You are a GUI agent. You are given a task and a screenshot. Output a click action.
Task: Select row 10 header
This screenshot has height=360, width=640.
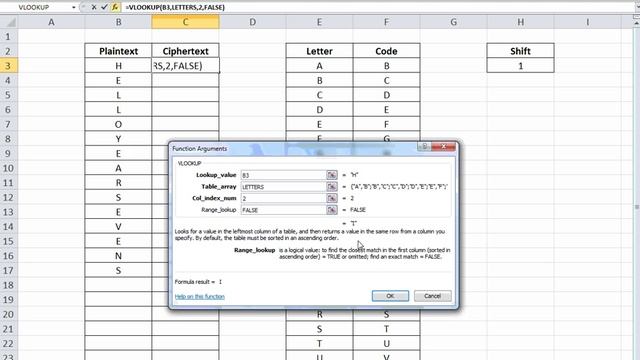9,168
